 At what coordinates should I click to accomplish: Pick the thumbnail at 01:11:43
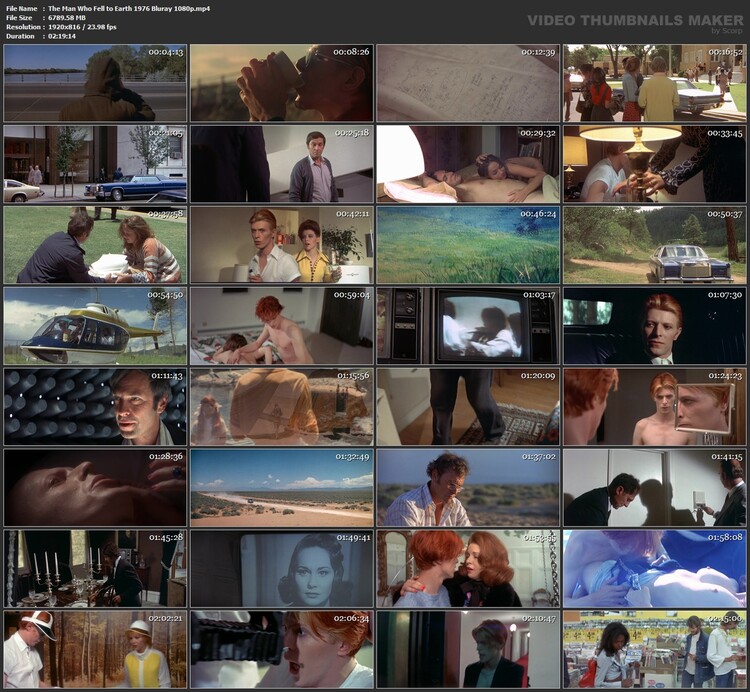tap(95, 406)
